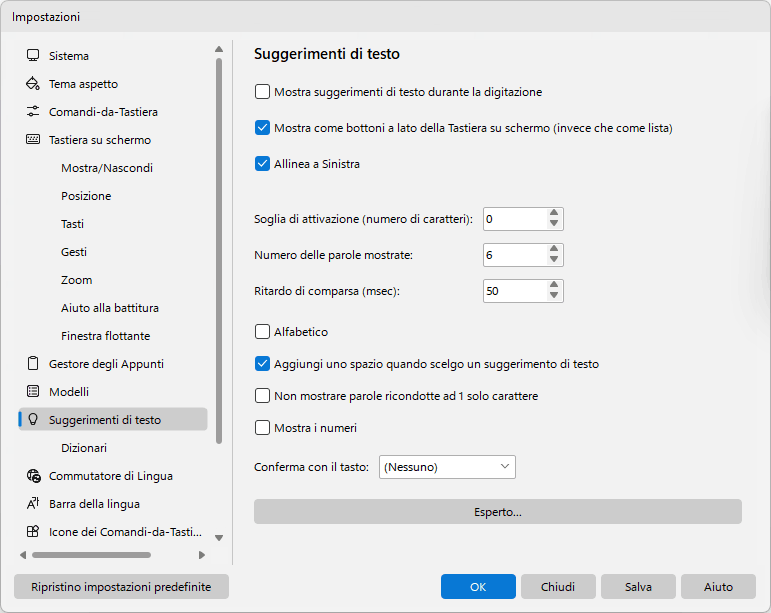Click Ripristino impostazioni predefinite button
The height and width of the screenshot is (613, 771).
[121, 586]
